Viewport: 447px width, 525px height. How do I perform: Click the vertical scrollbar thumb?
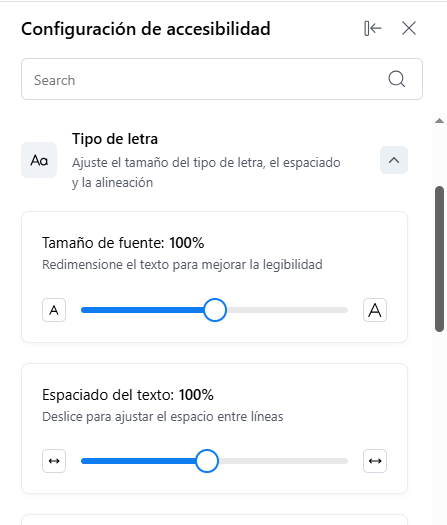[x=439, y=259]
